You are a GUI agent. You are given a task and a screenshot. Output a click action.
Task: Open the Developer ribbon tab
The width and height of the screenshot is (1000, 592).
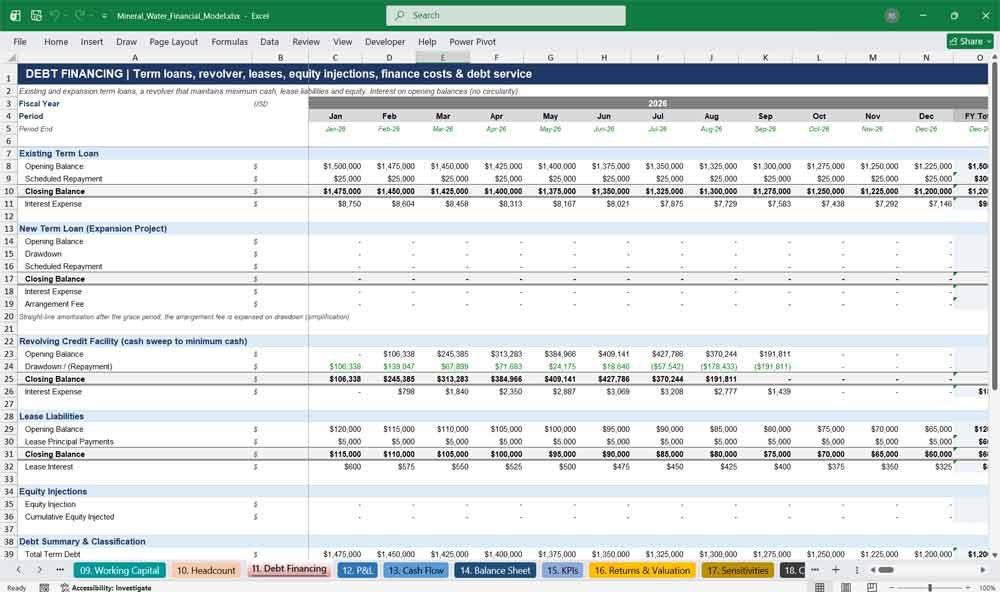(385, 41)
